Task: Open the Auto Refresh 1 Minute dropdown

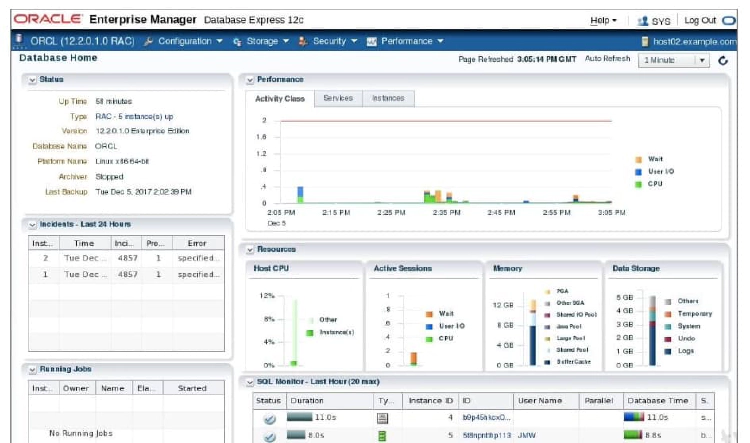Action: pyautogui.click(x=673, y=60)
